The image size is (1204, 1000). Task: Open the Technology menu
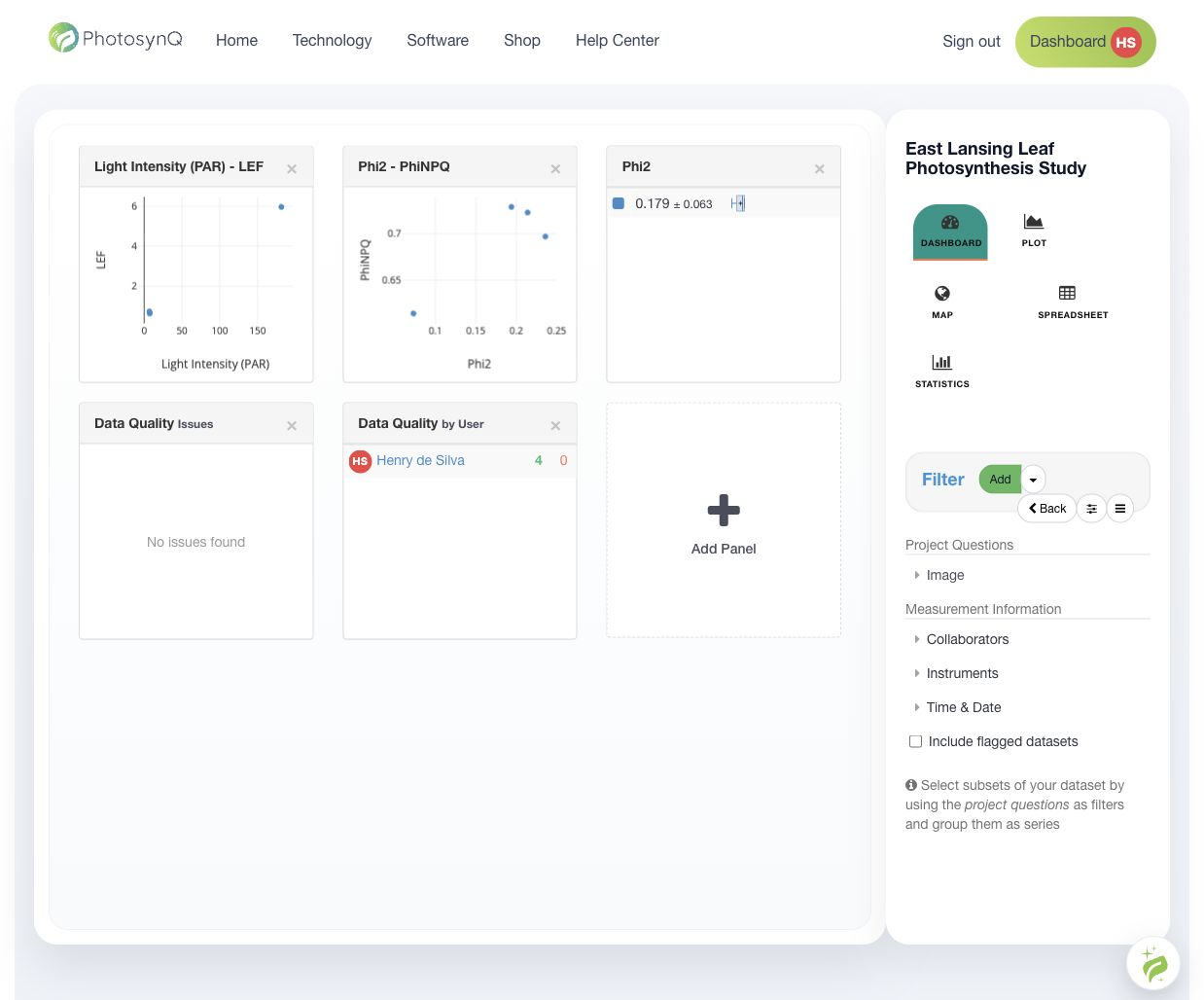[x=333, y=40]
